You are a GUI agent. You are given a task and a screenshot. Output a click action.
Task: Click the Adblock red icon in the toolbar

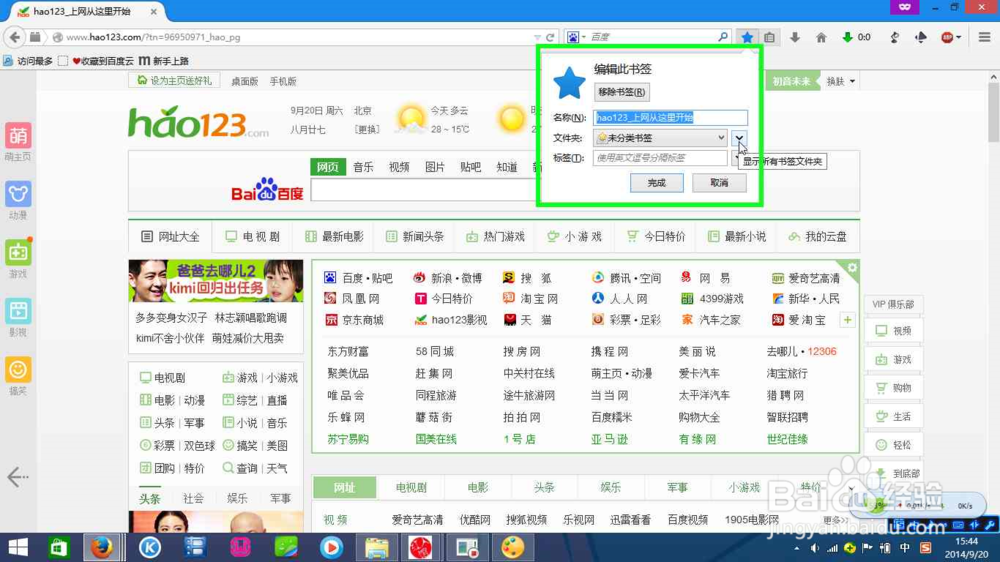tap(947, 37)
